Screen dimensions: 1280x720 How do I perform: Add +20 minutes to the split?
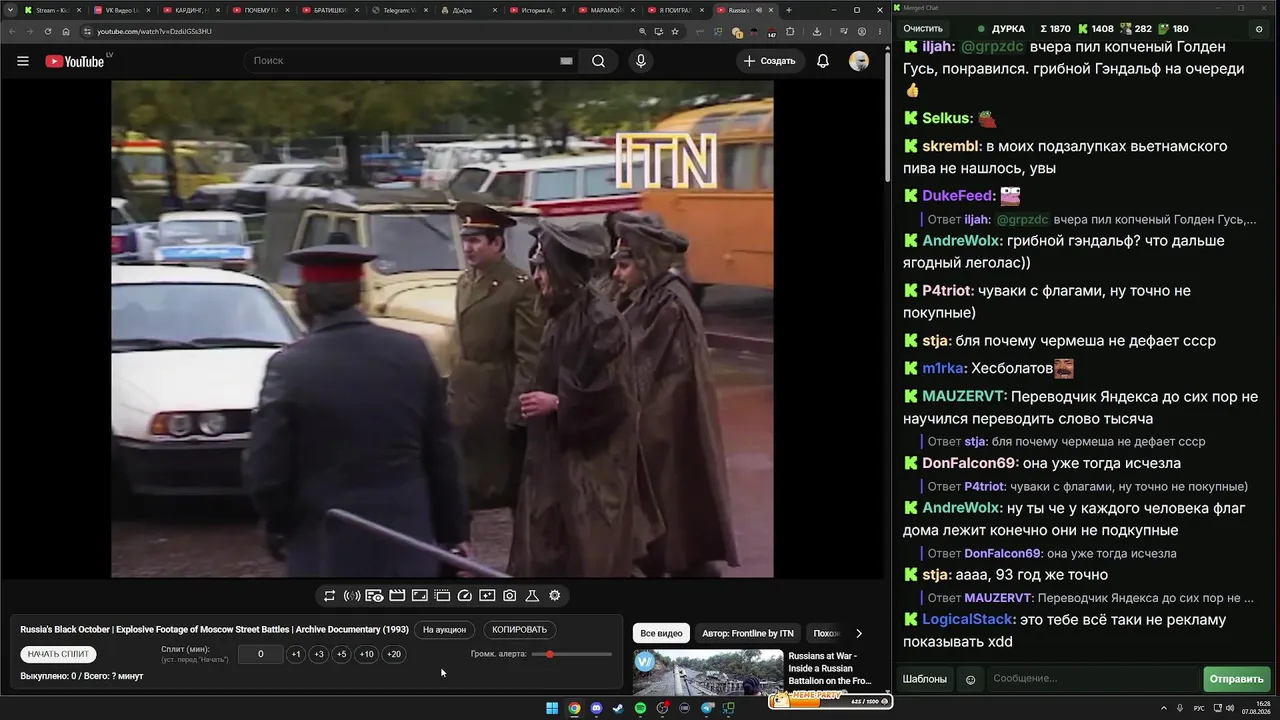pos(394,654)
